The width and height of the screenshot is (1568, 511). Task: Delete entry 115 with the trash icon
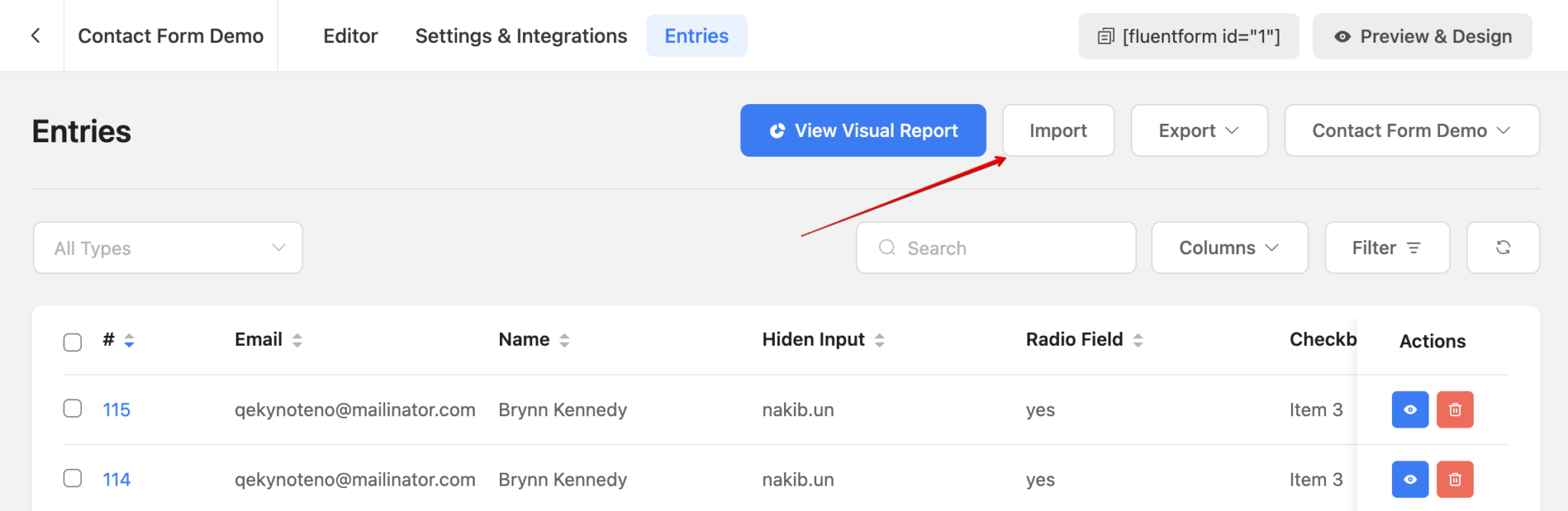[1455, 410]
